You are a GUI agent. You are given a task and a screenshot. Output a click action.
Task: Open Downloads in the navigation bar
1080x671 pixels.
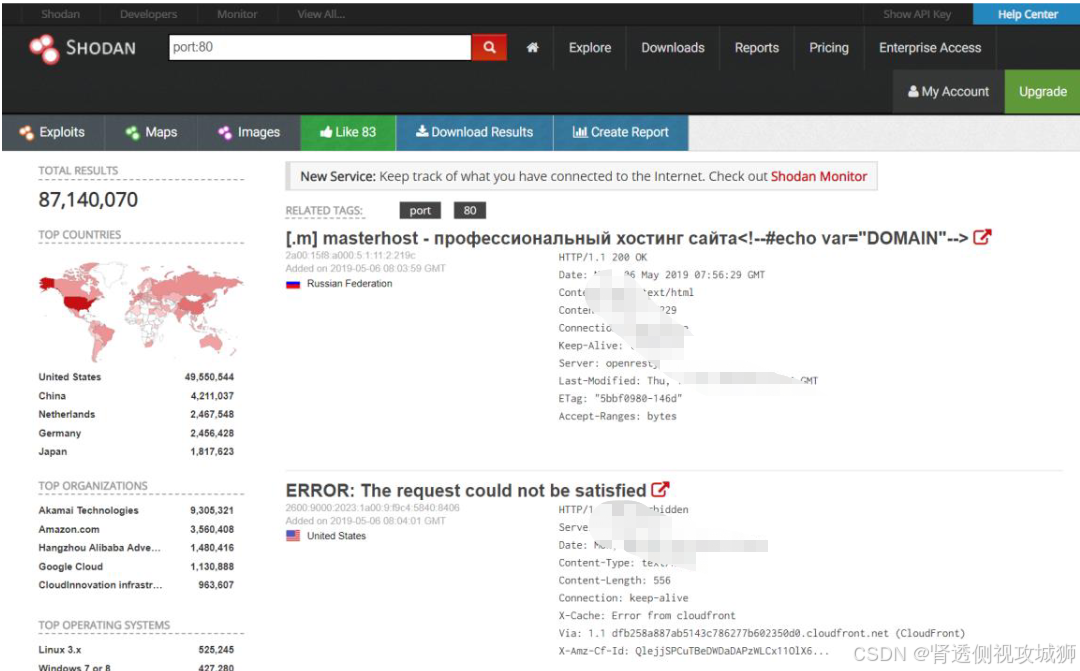coord(673,48)
